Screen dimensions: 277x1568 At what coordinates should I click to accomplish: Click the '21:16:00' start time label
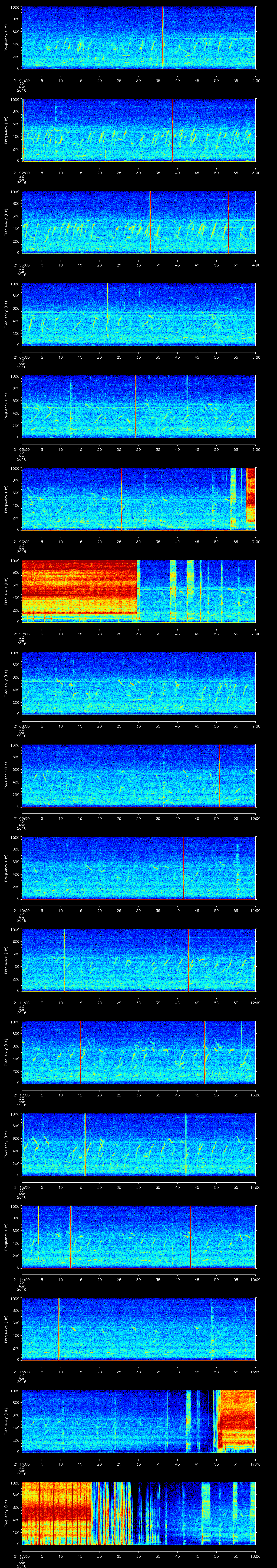pyautogui.click(x=21, y=1463)
